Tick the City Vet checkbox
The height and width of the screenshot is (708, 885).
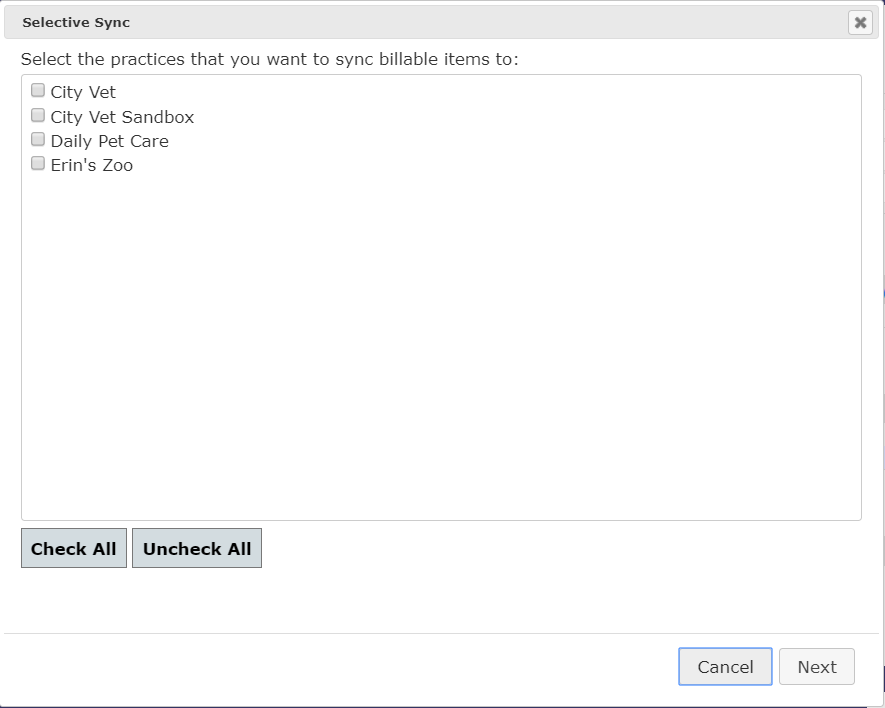point(38,90)
